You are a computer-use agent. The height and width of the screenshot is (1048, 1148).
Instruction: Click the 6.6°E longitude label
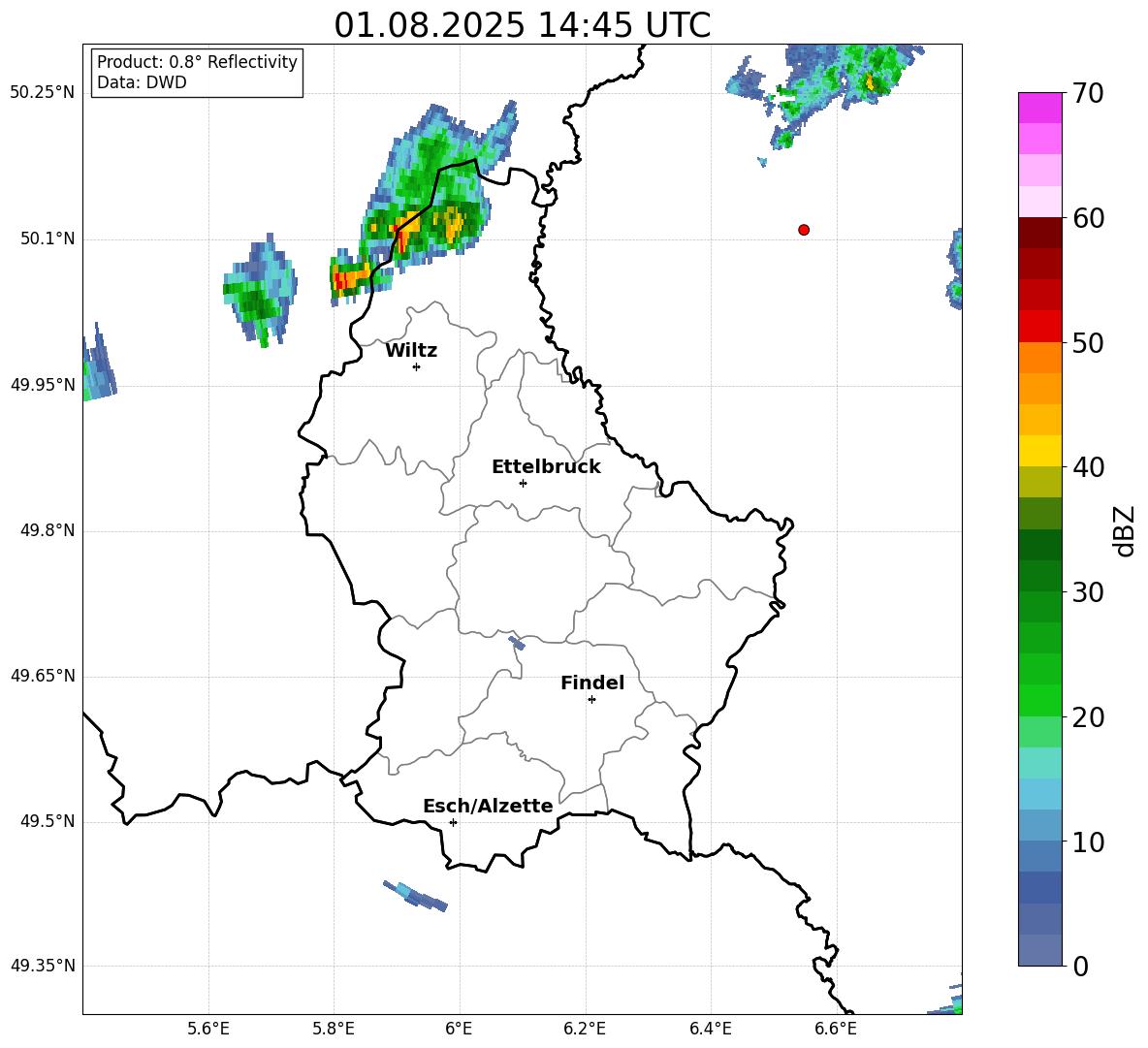[x=836, y=1029]
